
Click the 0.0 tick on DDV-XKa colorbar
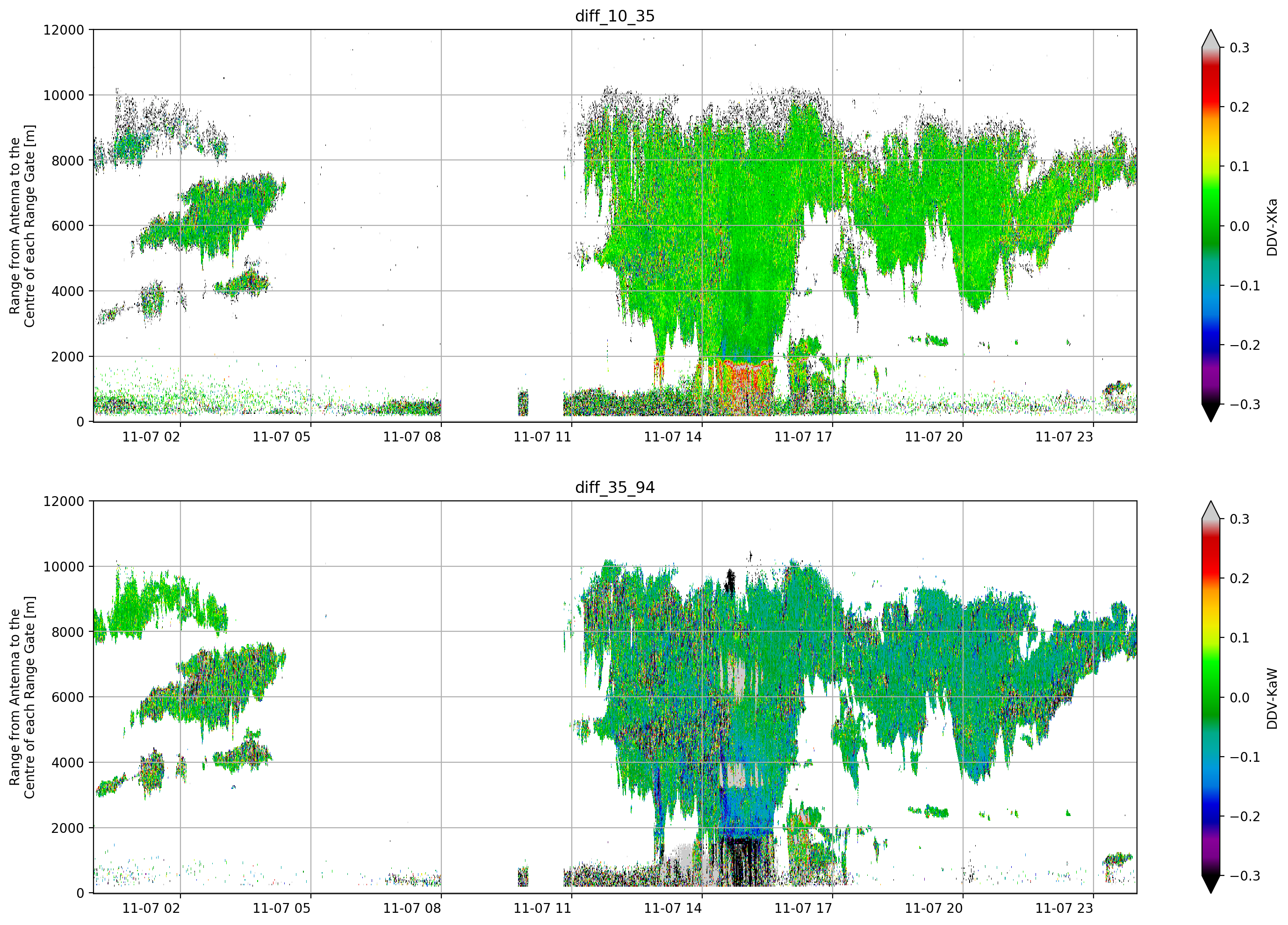click(1239, 226)
